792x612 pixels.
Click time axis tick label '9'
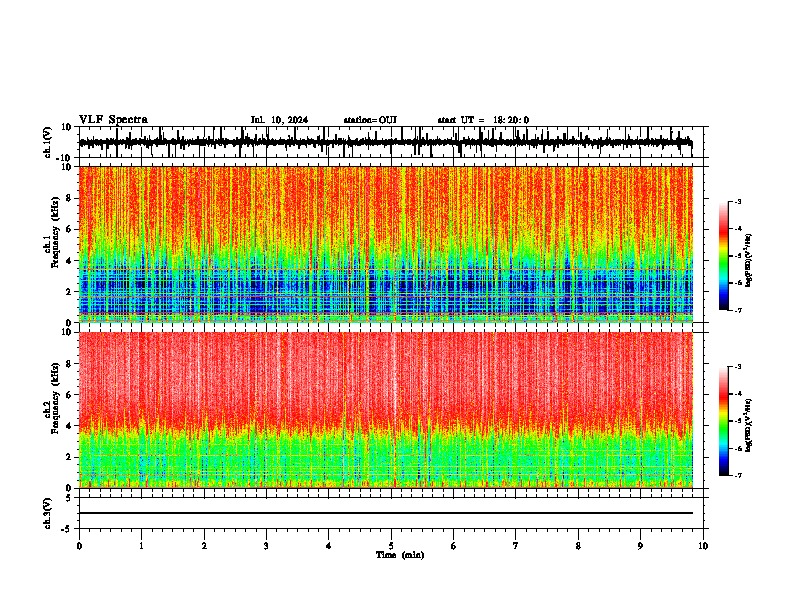point(640,546)
